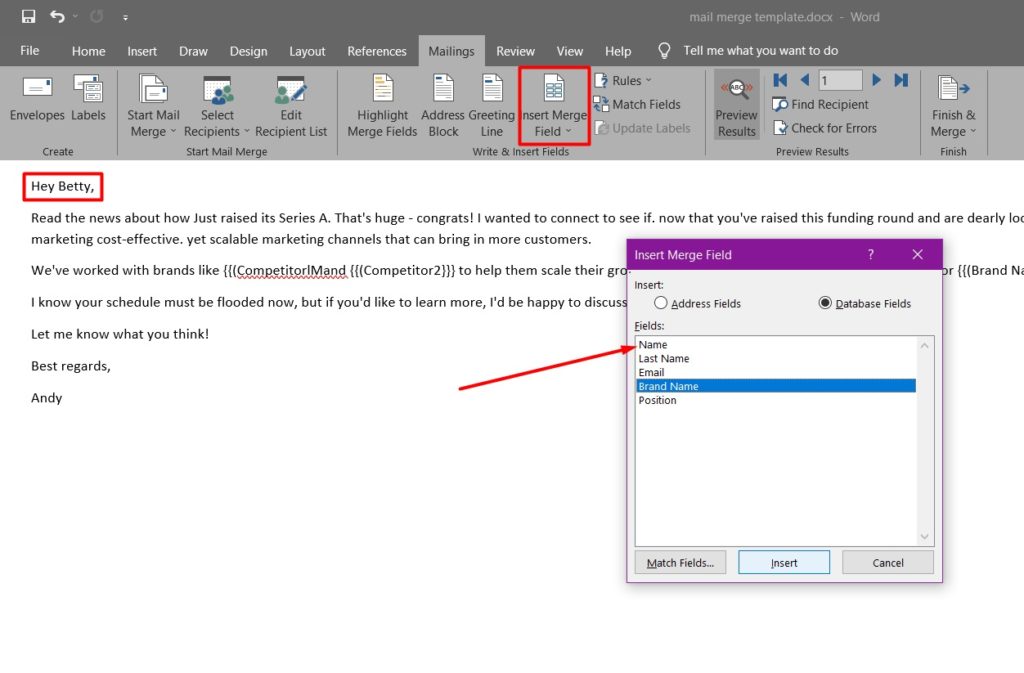Click the 'Andy' signature line
Screen dimensions: 1024x673
coord(46,398)
